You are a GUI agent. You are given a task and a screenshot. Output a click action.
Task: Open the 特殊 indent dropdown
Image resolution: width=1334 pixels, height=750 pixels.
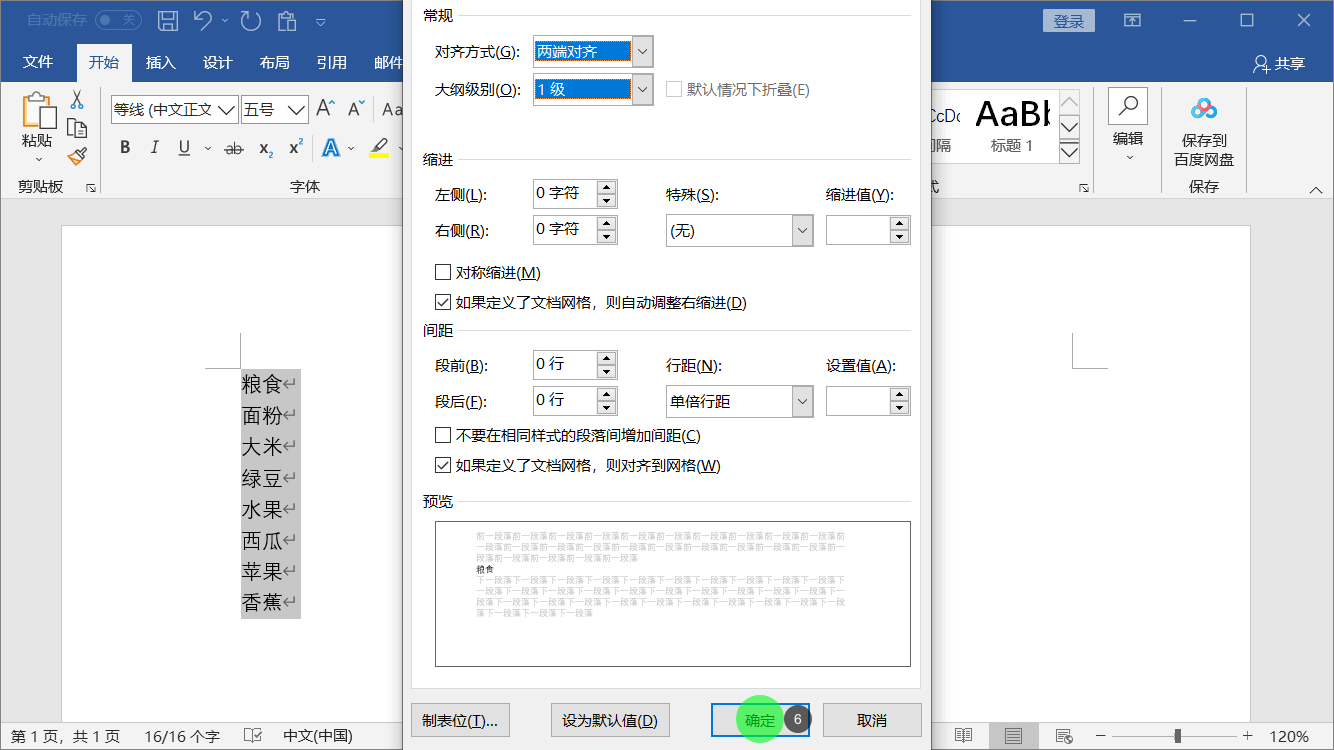click(802, 230)
